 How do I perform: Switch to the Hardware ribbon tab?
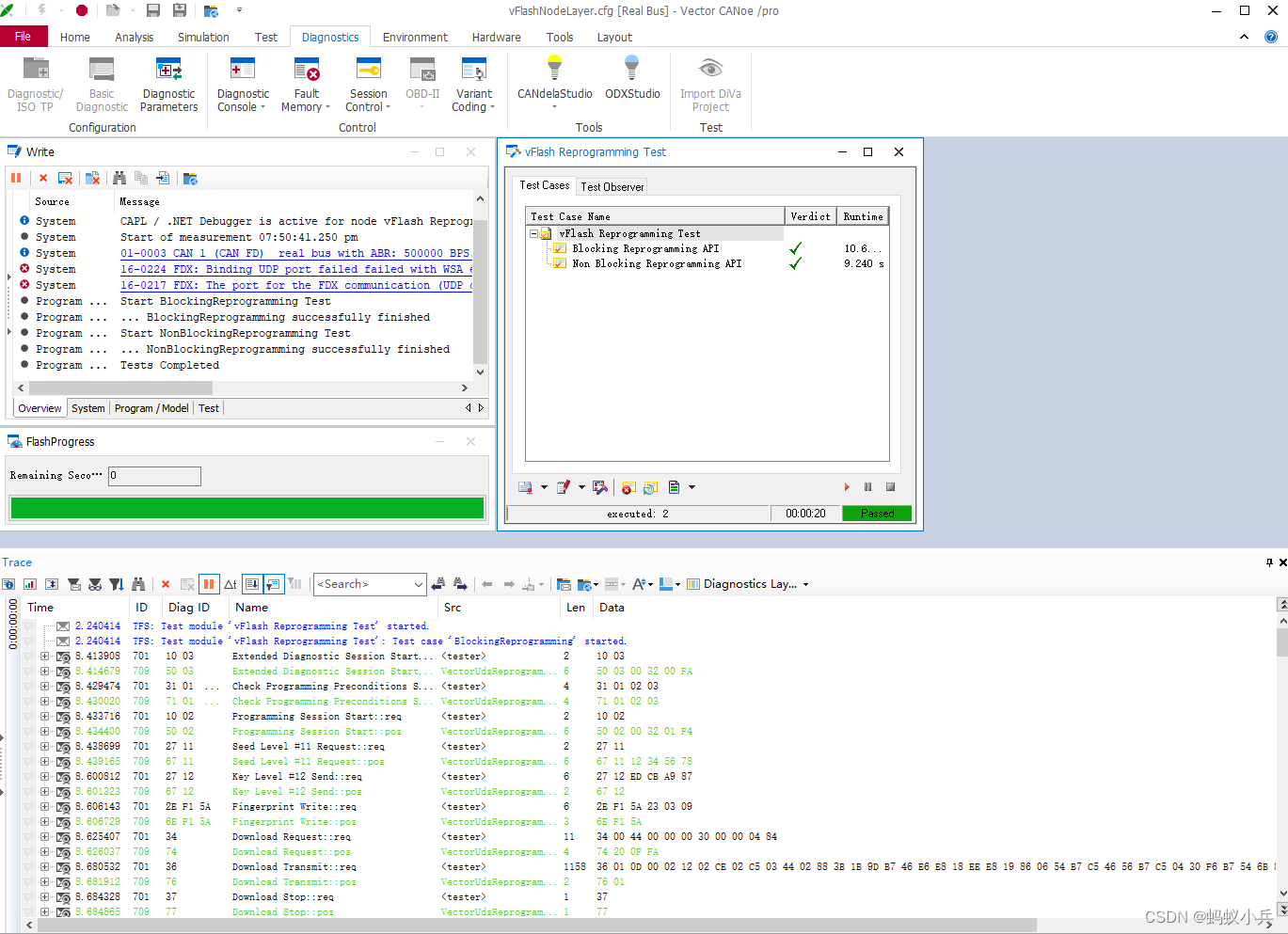pyautogui.click(x=496, y=38)
